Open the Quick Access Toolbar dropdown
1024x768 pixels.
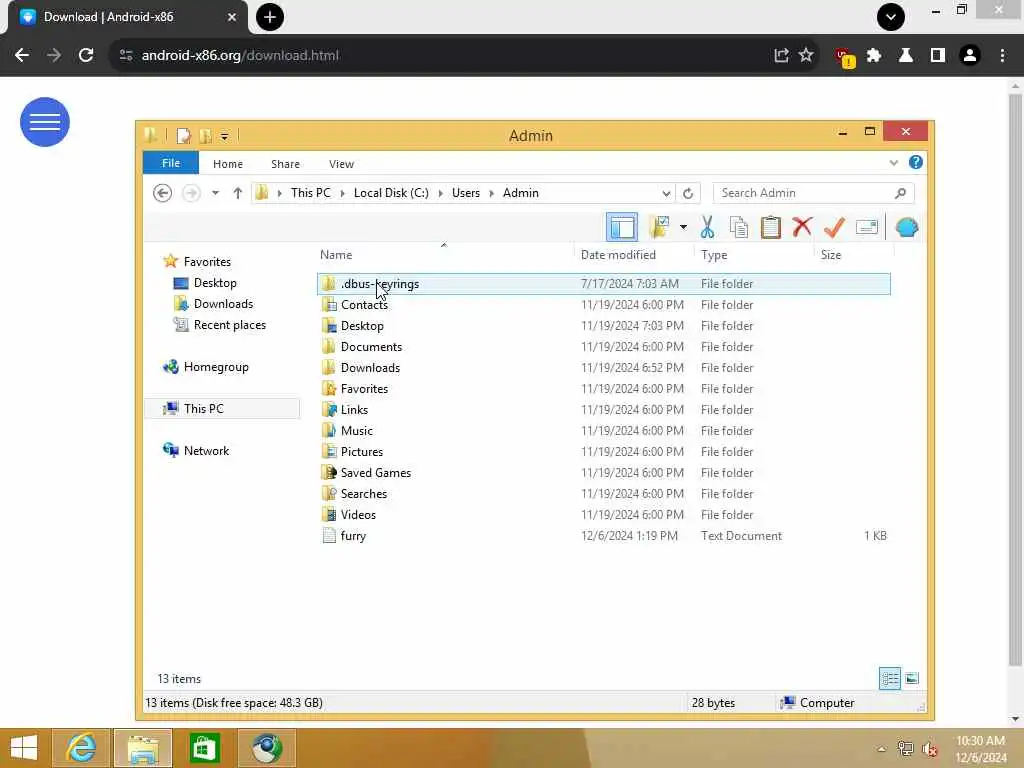[x=224, y=136]
